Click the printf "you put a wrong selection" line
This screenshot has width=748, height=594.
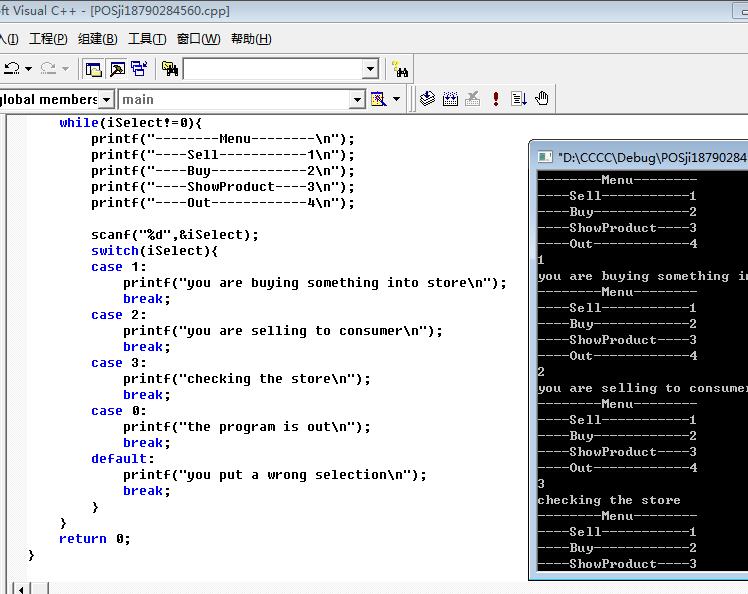click(275, 475)
